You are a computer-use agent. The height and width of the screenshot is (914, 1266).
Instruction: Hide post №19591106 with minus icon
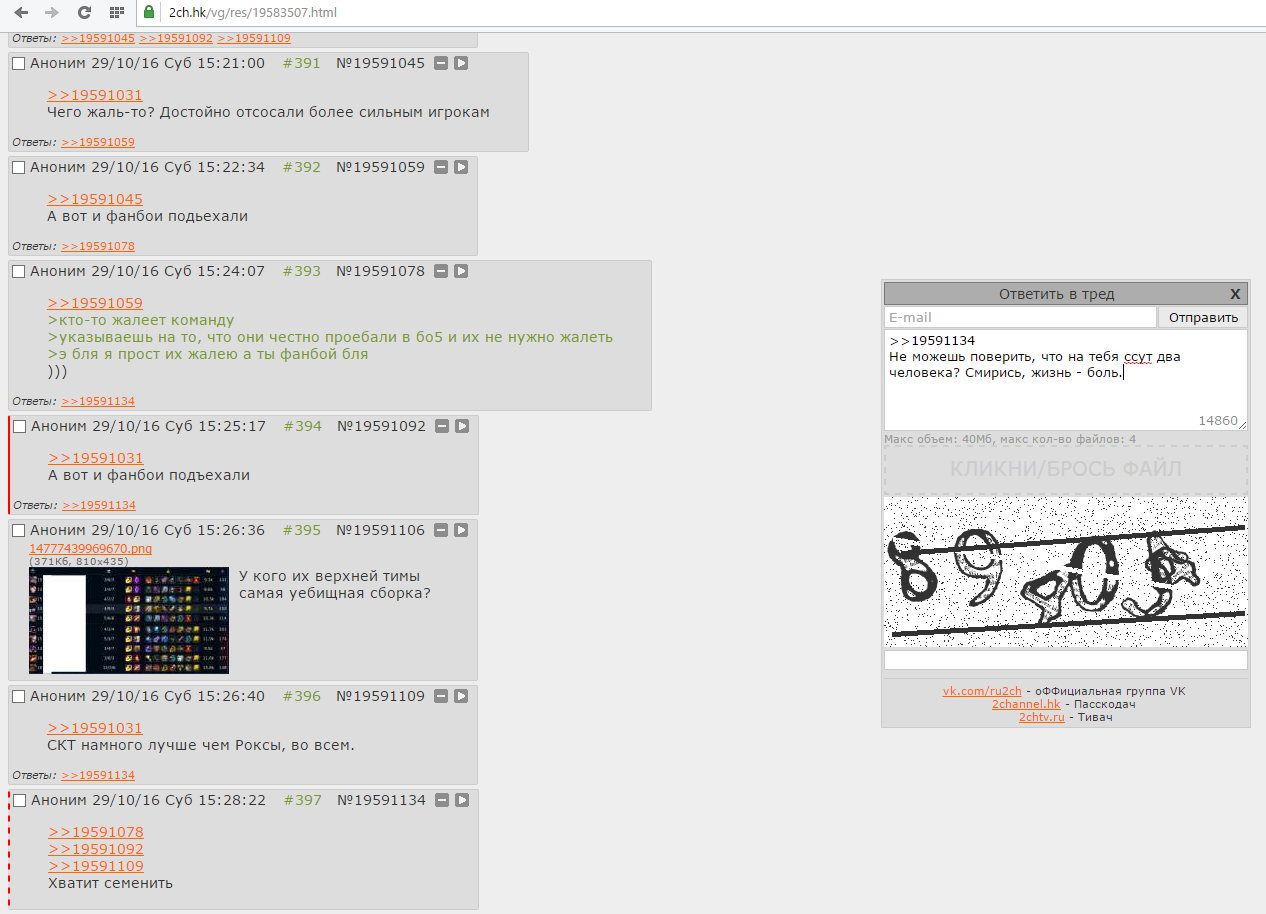point(441,530)
